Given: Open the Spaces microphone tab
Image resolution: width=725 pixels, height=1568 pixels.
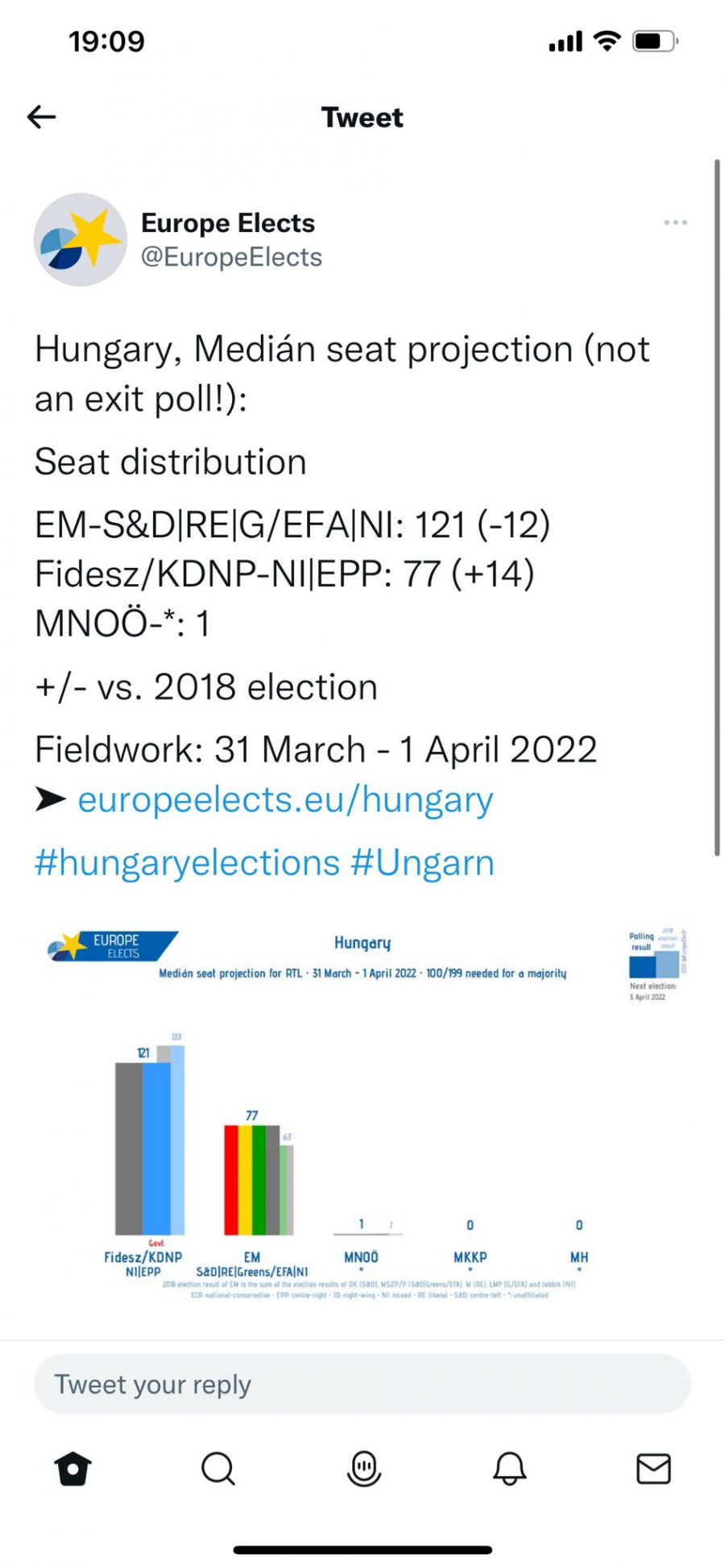Looking at the screenshot, I should tap(363, 1468).
